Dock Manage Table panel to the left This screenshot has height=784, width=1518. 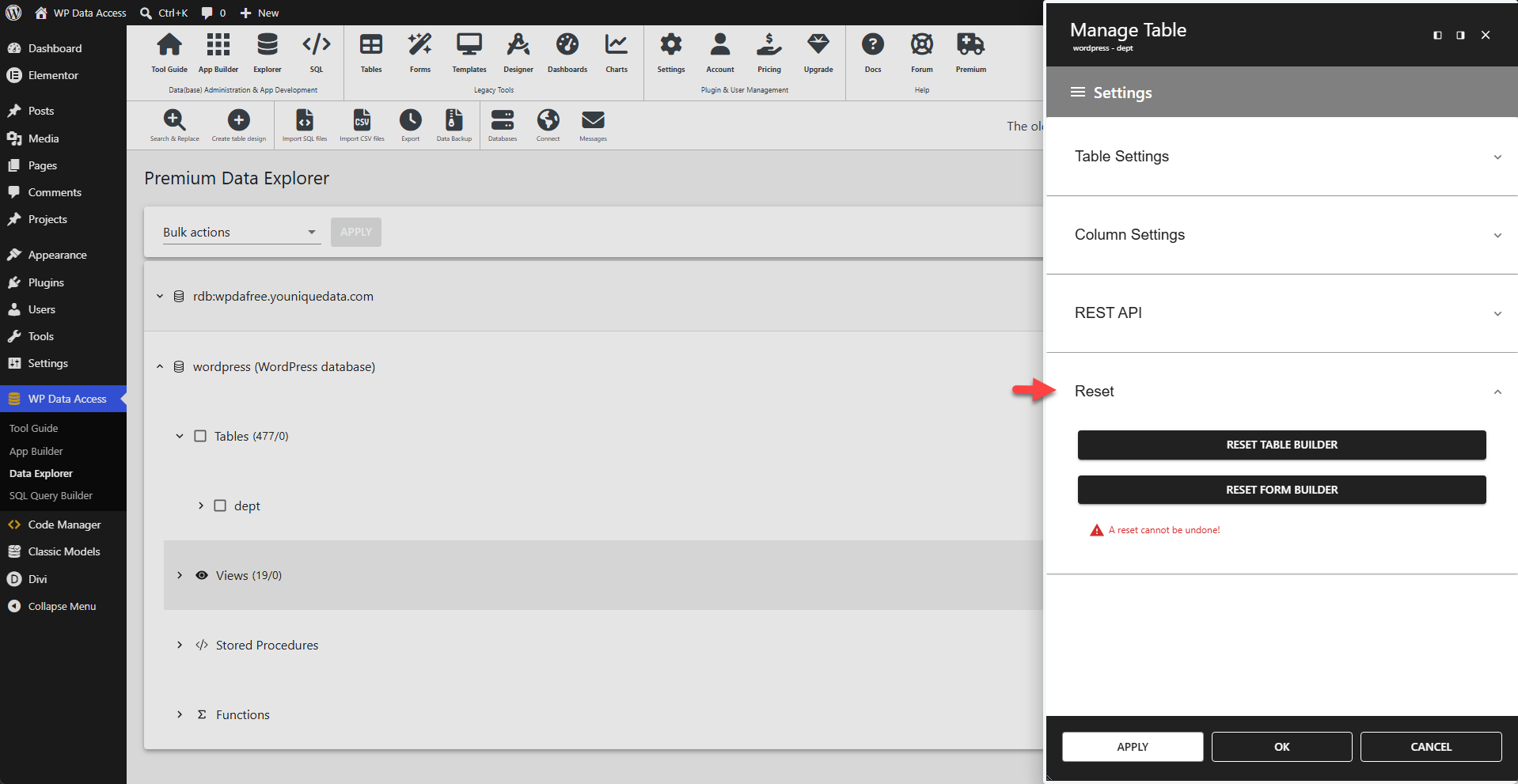[1437, 35]
